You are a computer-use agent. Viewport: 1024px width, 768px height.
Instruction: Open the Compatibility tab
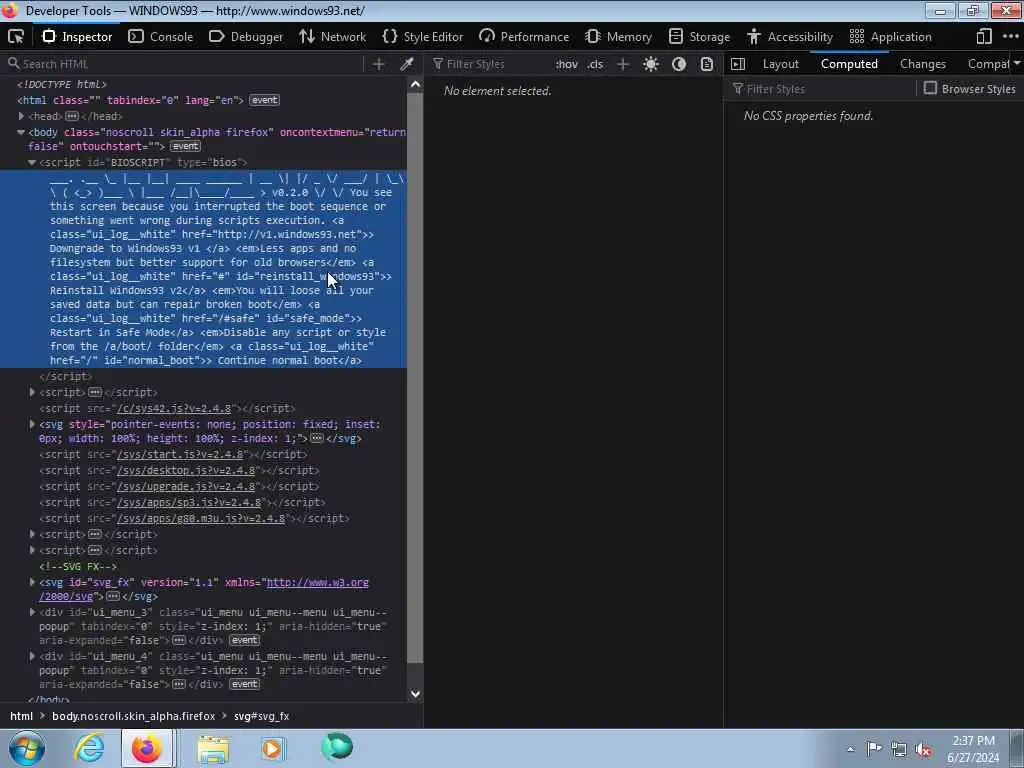987,64
